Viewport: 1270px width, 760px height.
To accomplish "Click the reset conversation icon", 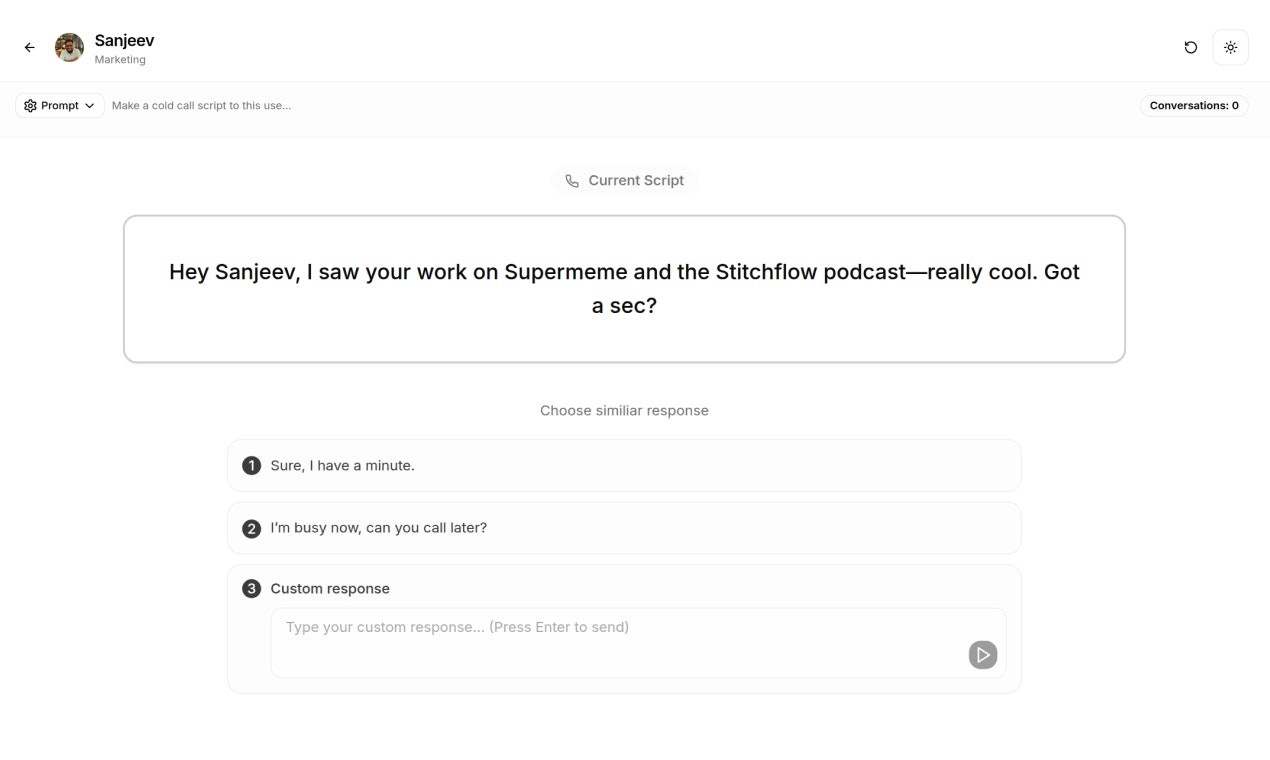I will point(1190,47).
